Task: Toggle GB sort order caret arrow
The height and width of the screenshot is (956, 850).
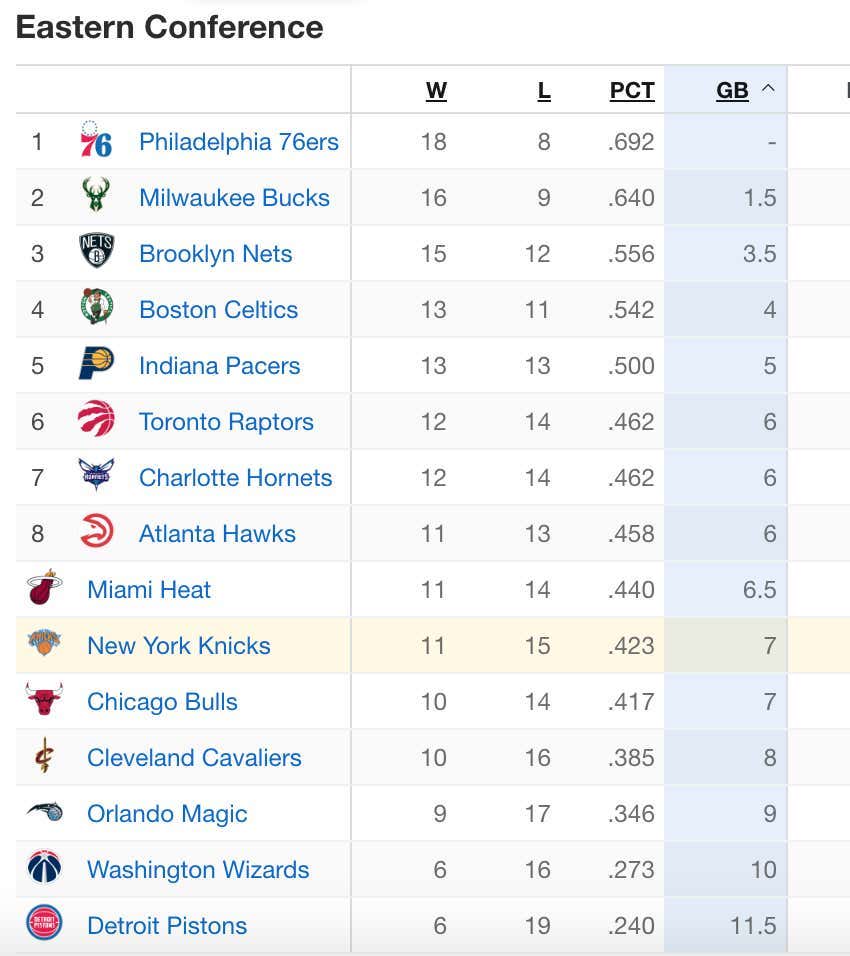Action: (x=768, y=88)
